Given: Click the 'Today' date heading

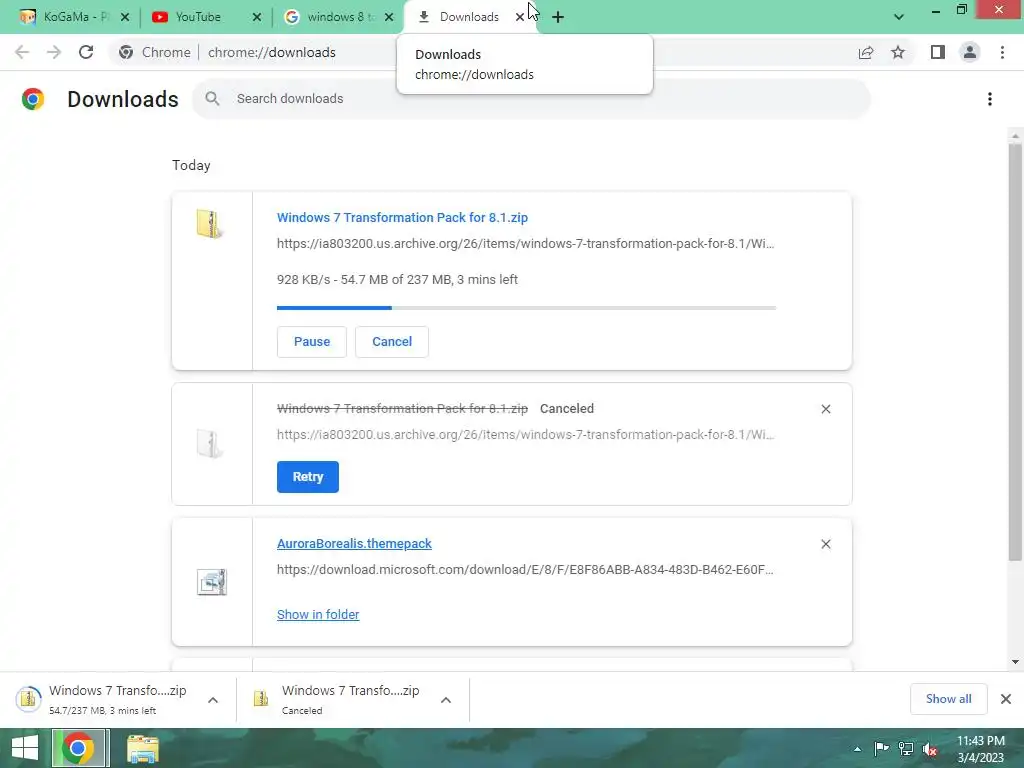Looking at the screenshot, I should [191, 165].
